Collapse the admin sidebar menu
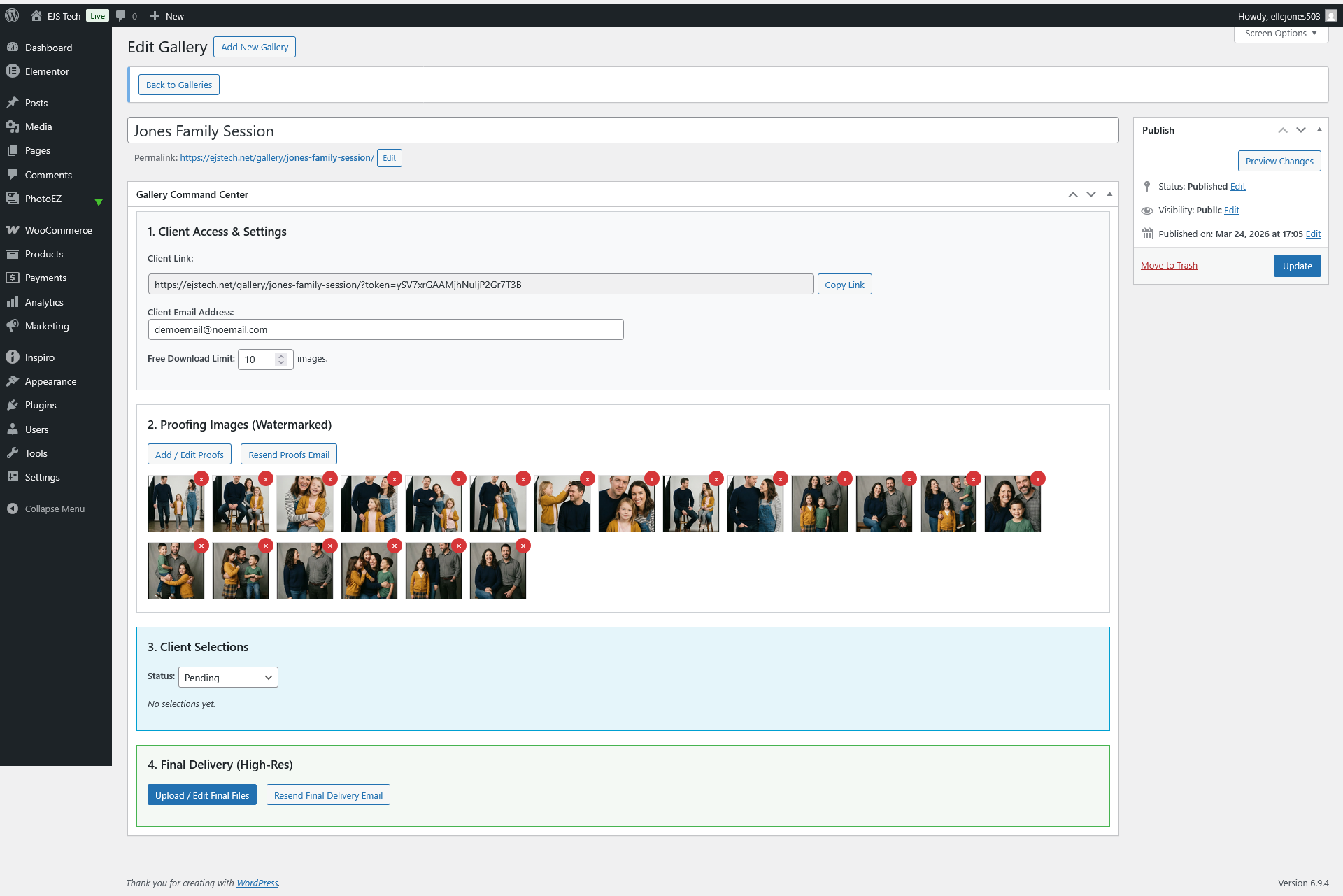Screen dimensions: 1343x896 (55, 509)
